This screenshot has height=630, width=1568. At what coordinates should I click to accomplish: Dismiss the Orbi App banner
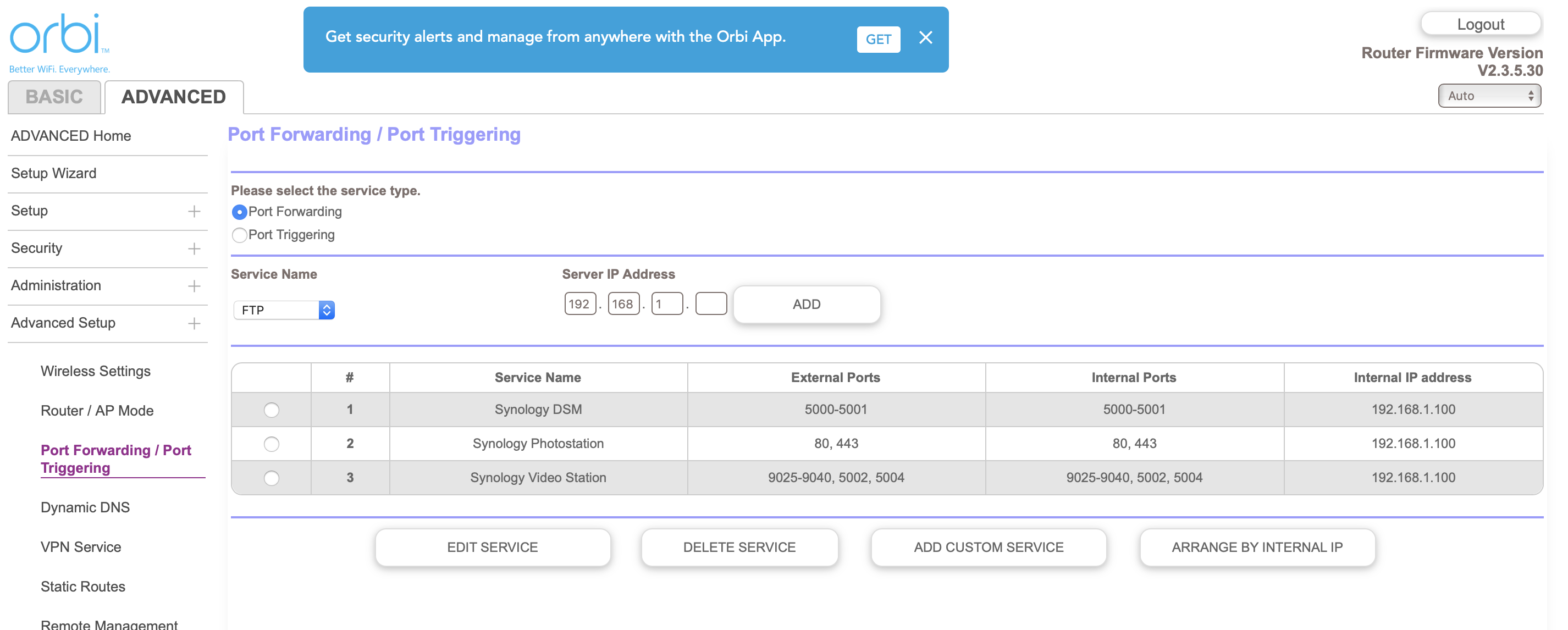click(925, 38)
